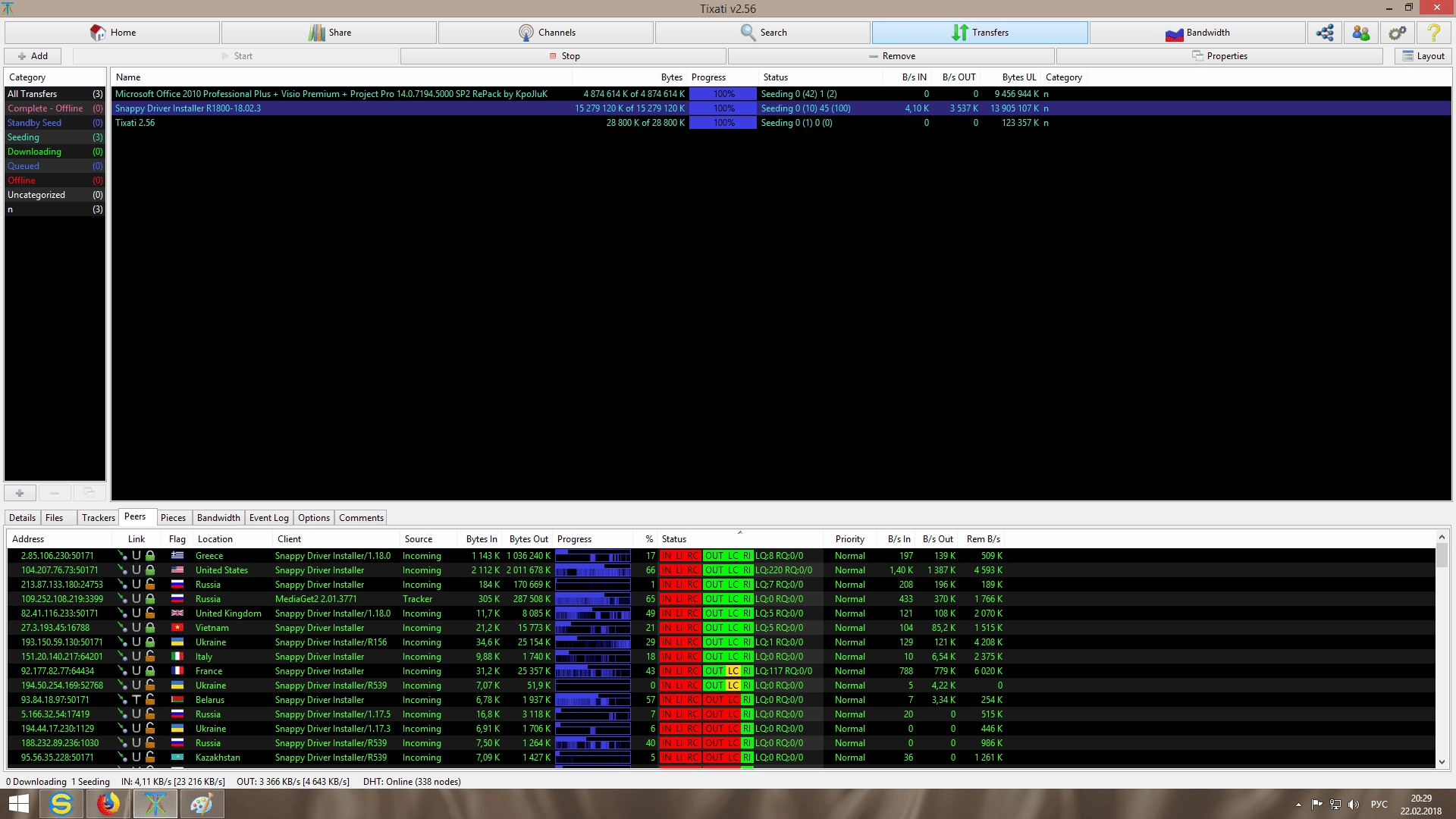
Task: Open the Paint palette taskbar icon
Action: click(x=202, y=804)
